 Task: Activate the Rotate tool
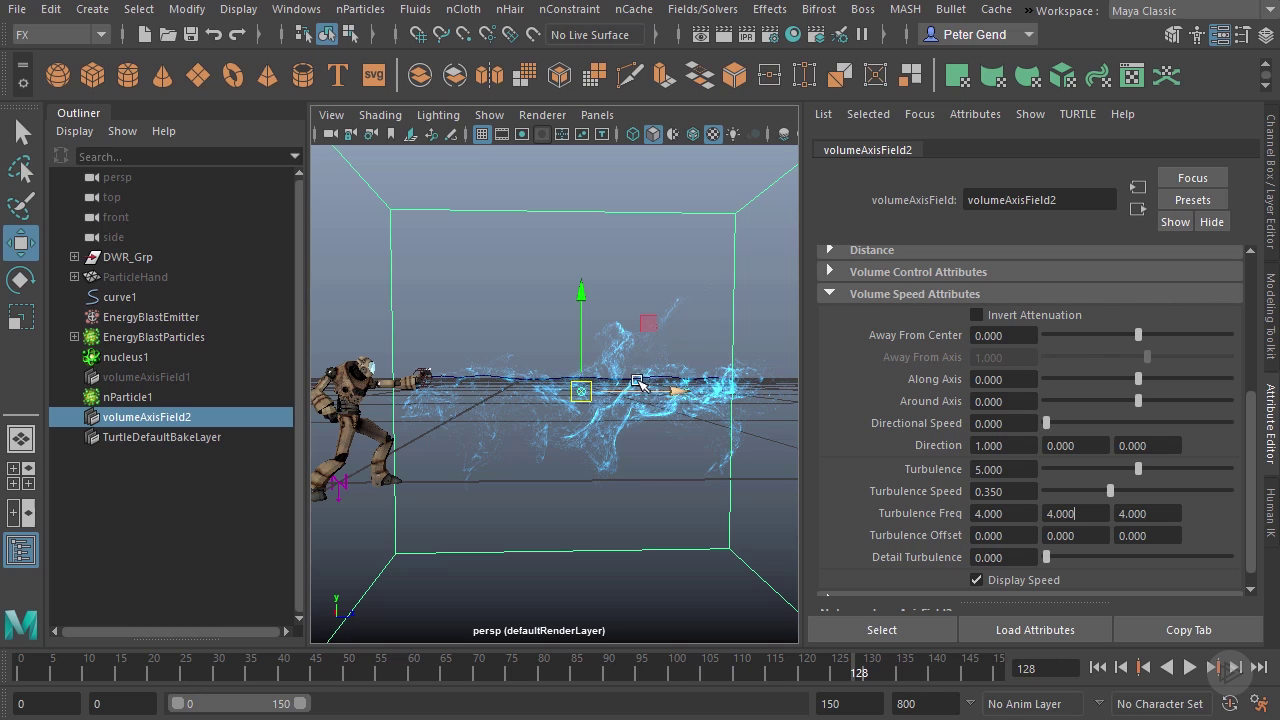21,280
